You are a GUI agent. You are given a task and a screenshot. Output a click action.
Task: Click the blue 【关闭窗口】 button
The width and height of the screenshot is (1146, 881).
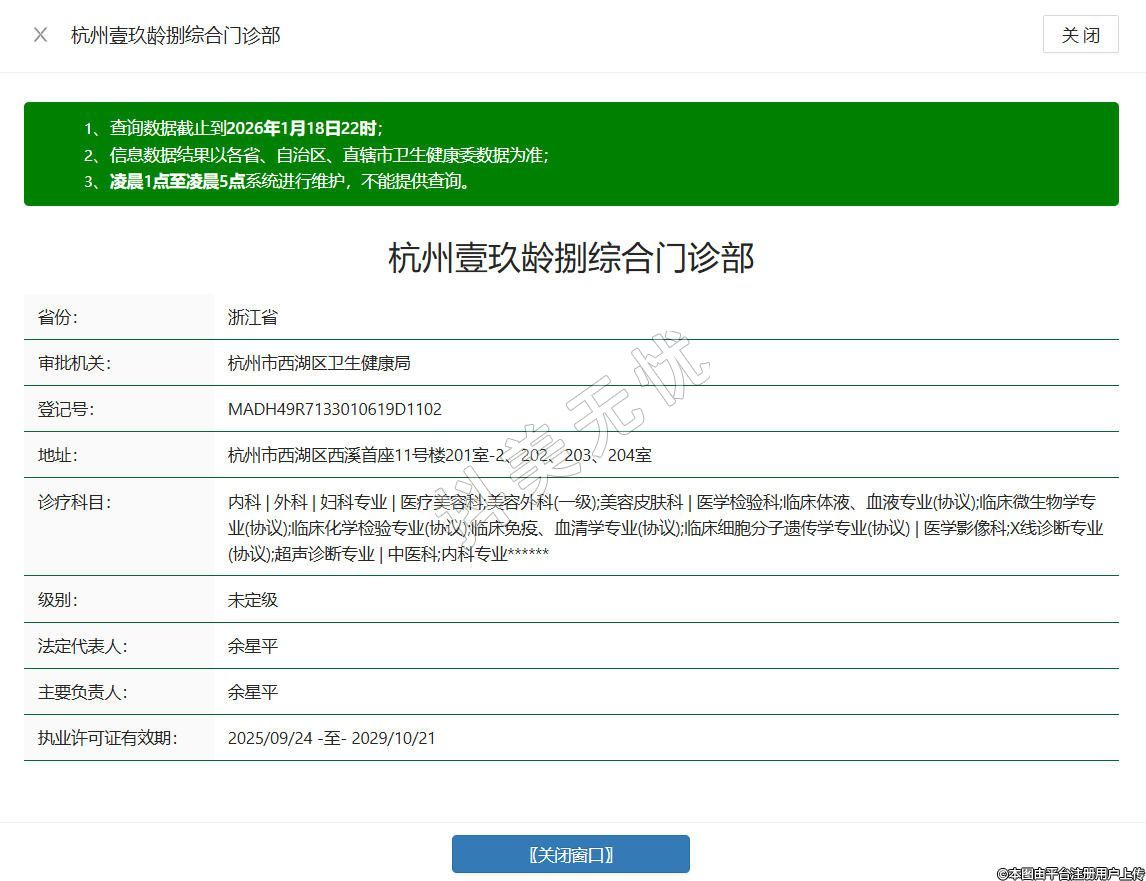pyautogui.click(x=570, y=854)
